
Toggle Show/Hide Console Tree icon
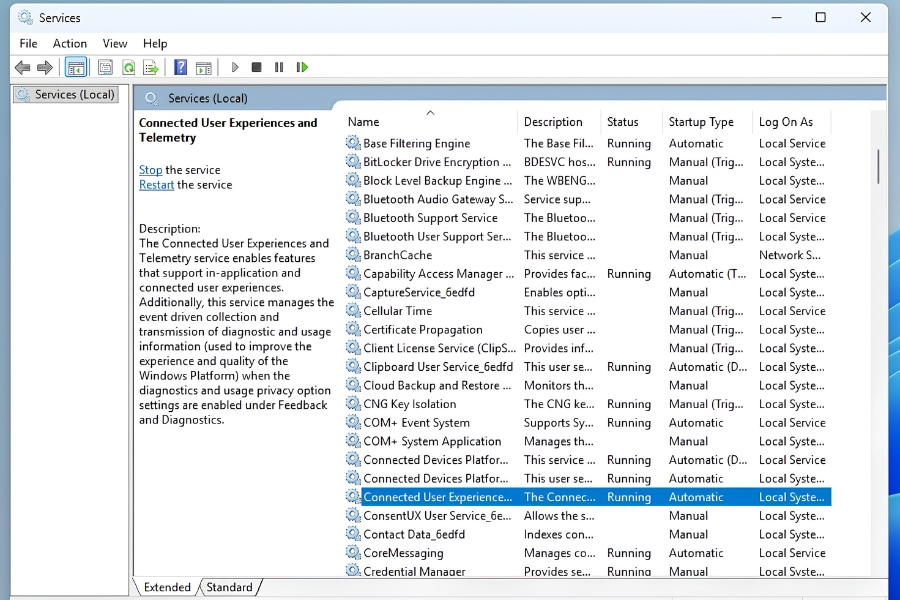[x=76, y=68]
